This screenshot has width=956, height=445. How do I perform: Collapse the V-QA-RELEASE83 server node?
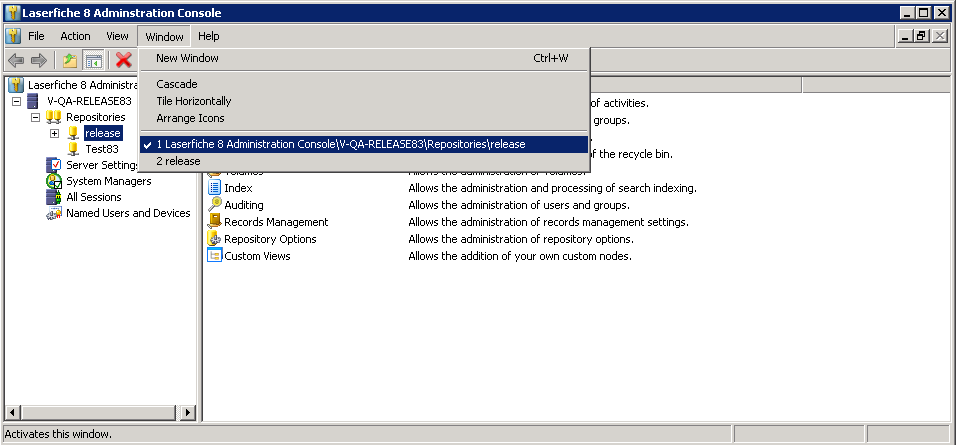pyautogui.click(x=16, y=101)
